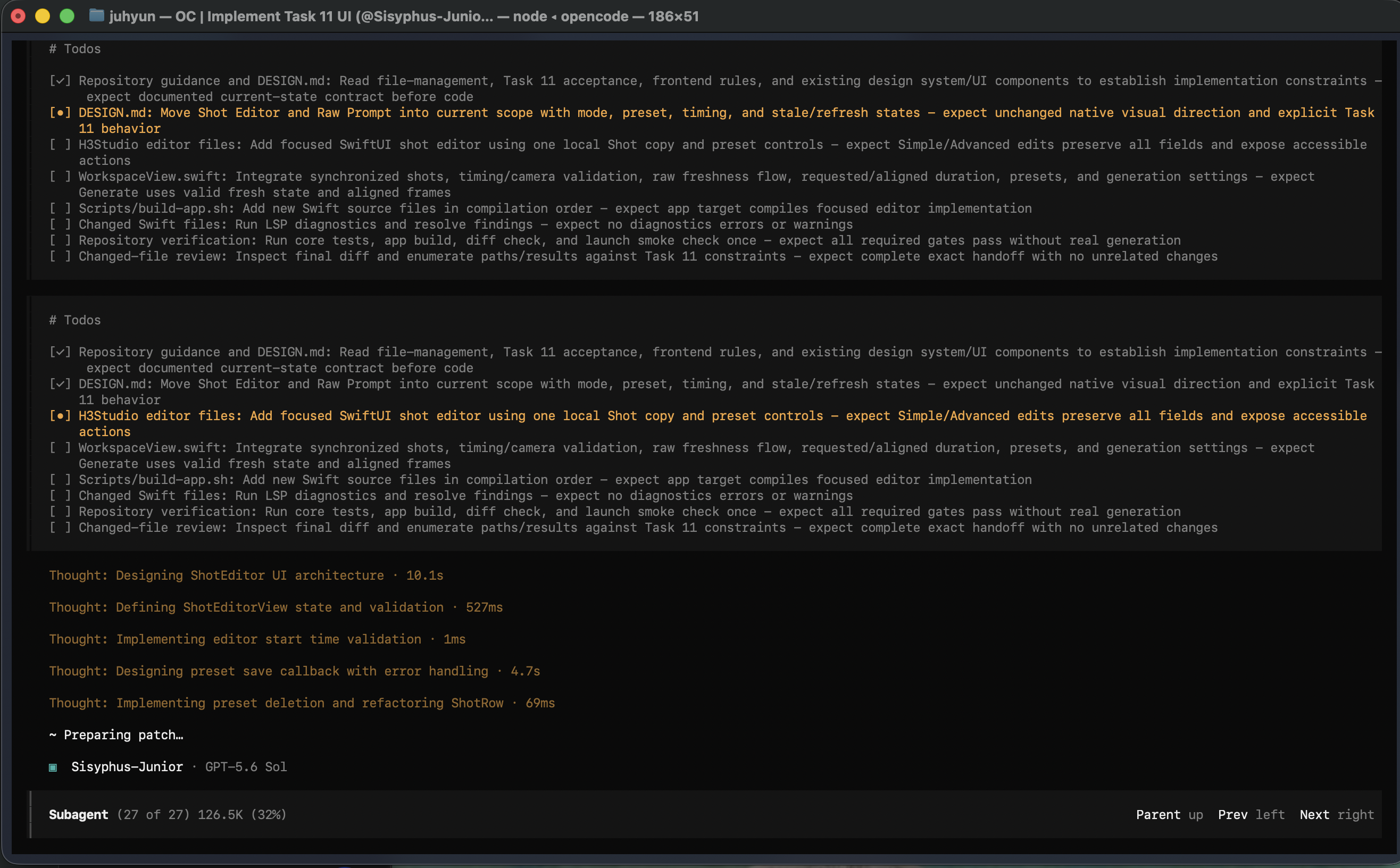The image size is (1400, 868).
Task: Click empty checkbox for Scripts/build-app.sh in first list
Action: click(x=60, y=208)
